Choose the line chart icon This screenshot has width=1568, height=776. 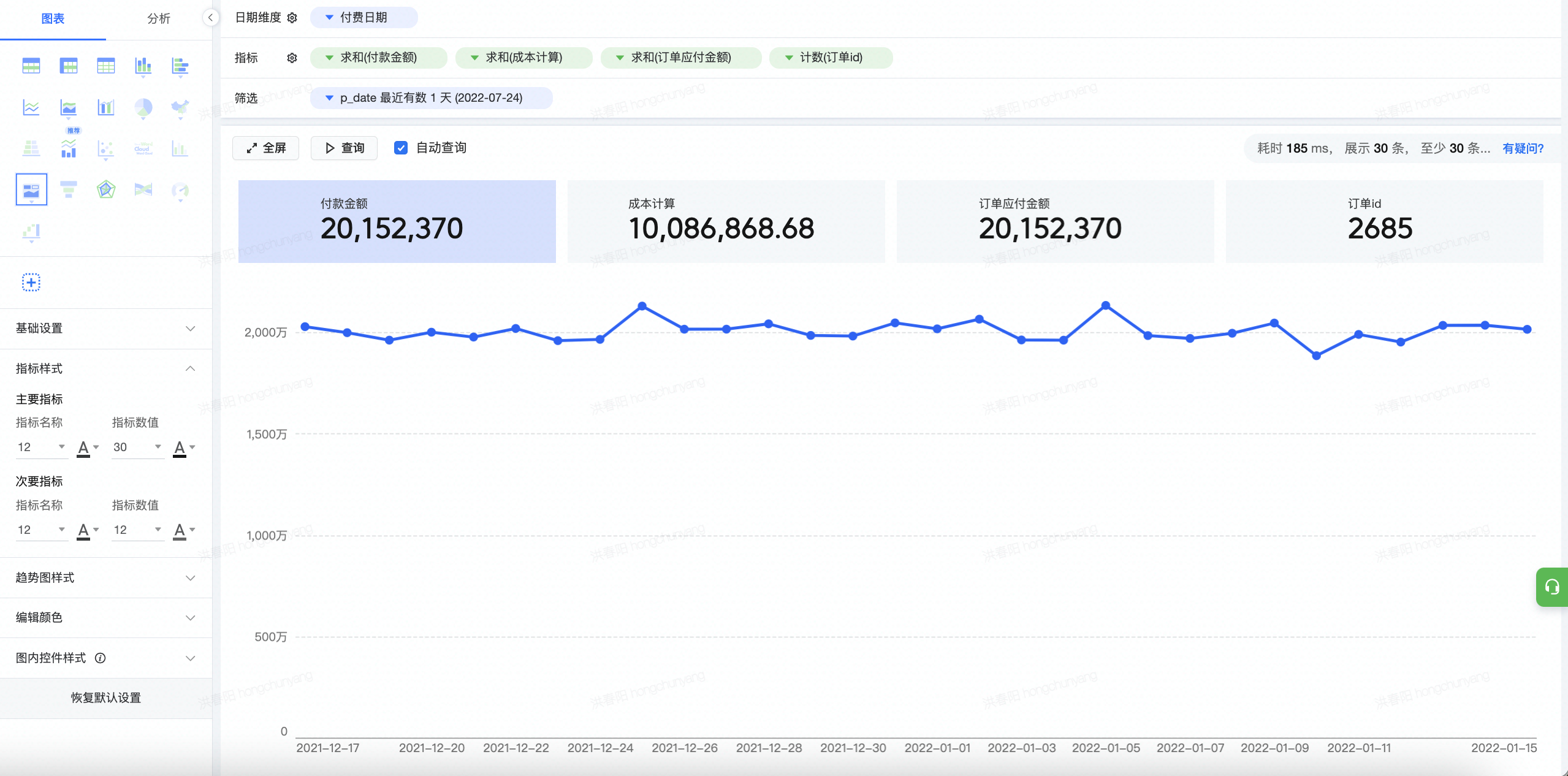pos(31,108)
